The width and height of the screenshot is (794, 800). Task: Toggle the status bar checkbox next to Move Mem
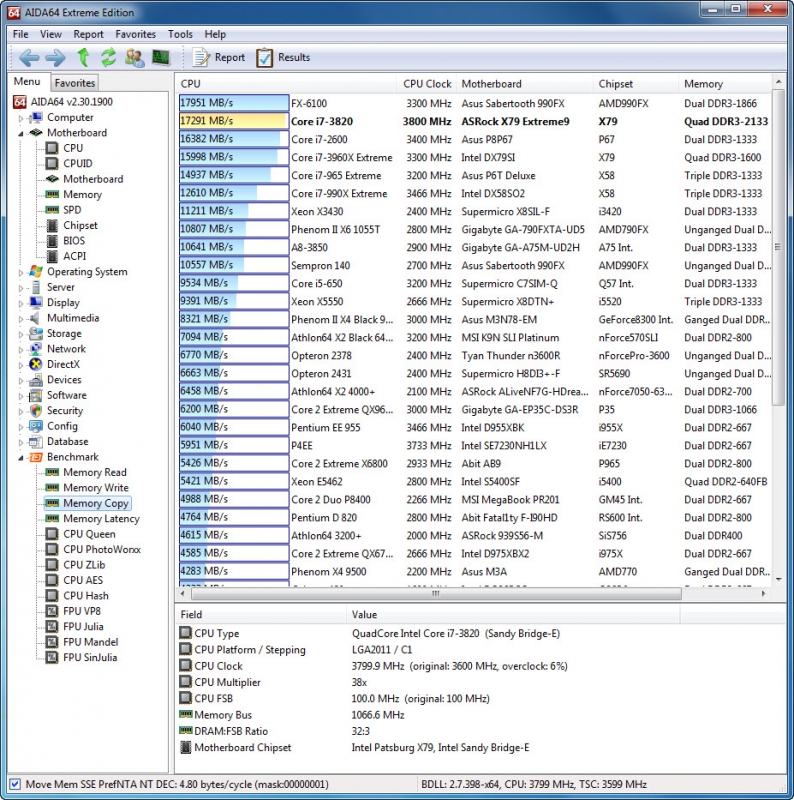(15, 784)
